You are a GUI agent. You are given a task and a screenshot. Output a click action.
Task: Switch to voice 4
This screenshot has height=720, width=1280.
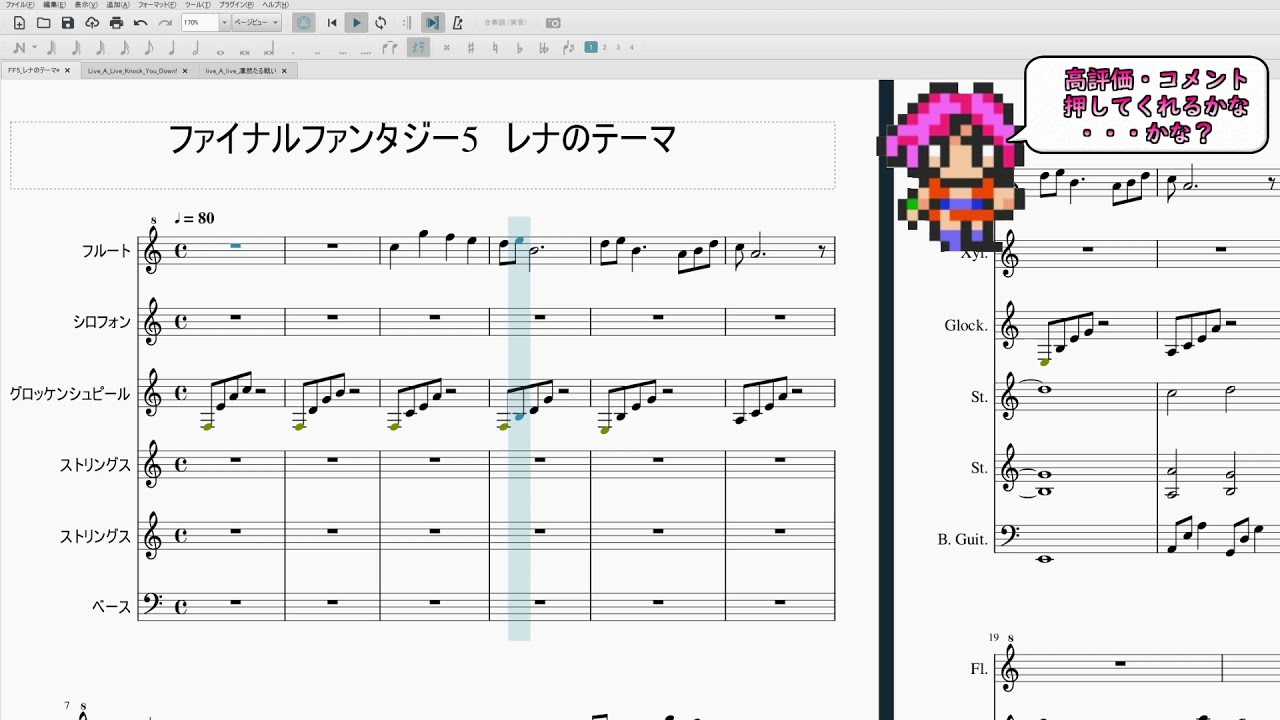[631, 47]
